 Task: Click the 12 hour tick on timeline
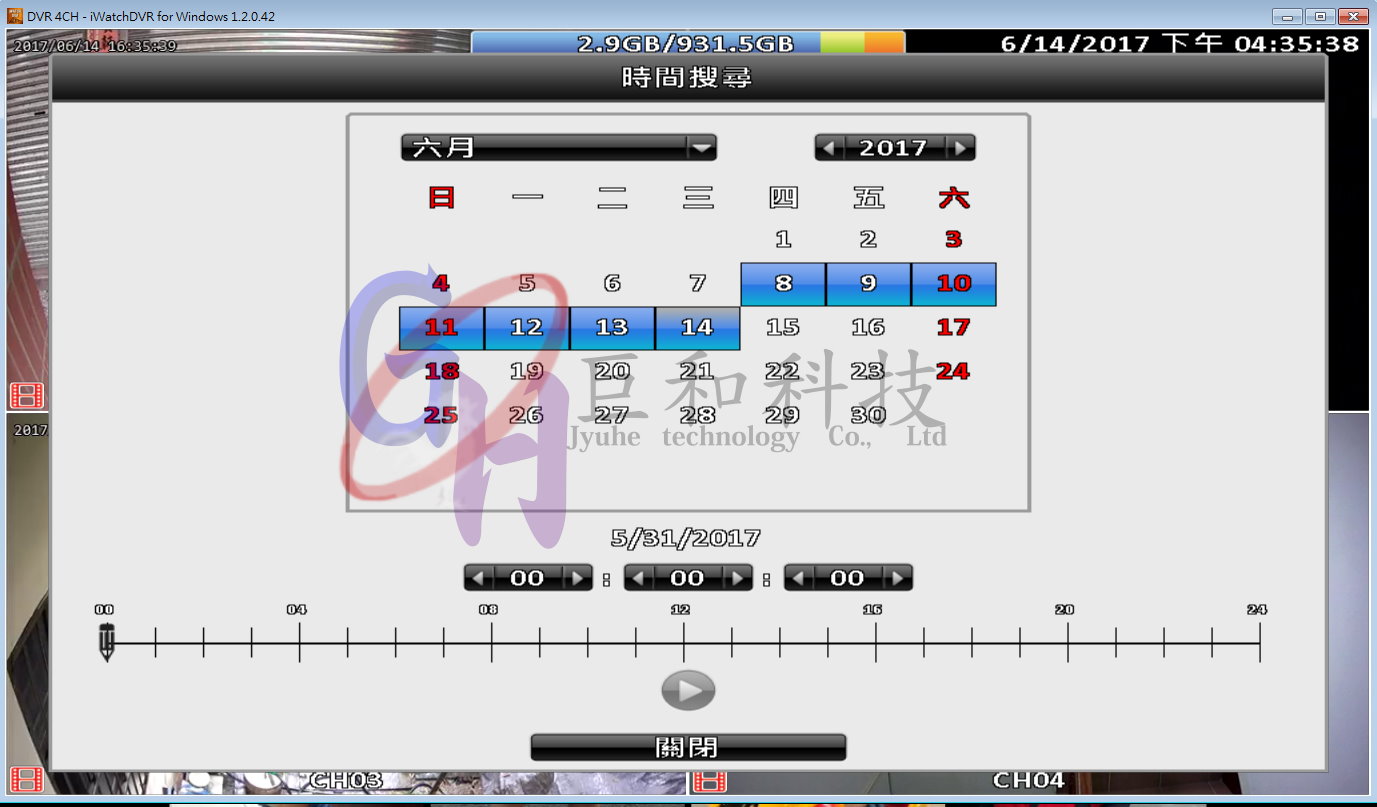click(x=683, y=641)
